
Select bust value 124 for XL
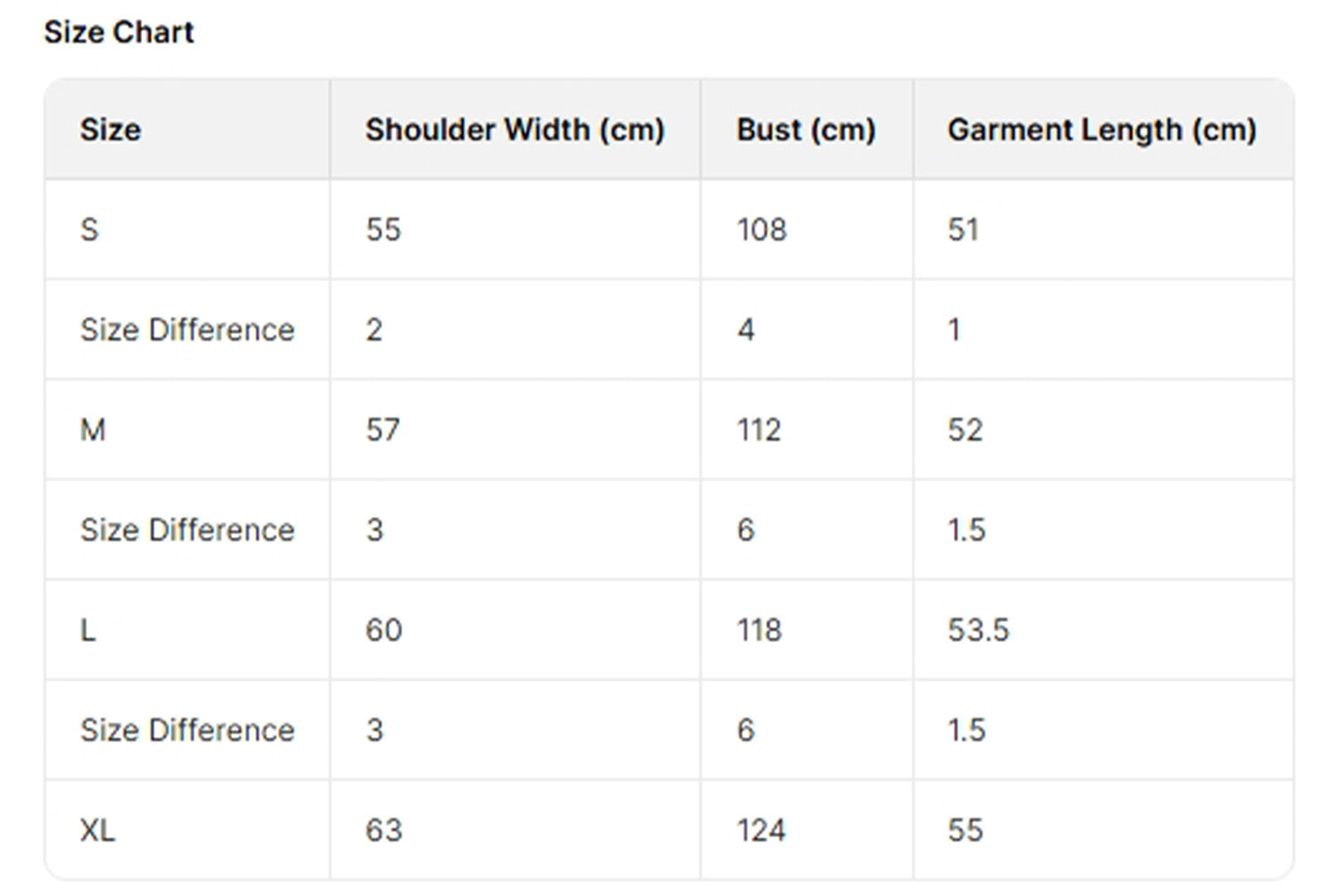click(761, 830)
